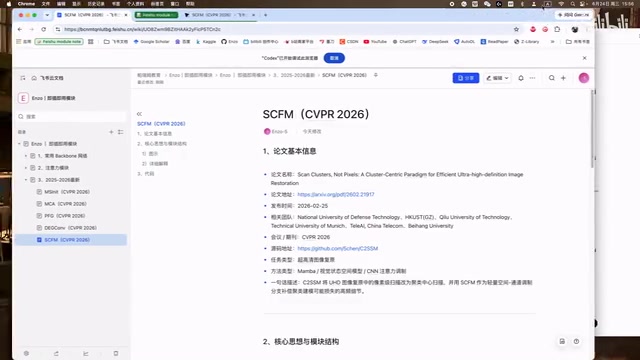Click the plus icon in the document header
This screenshot has width=640, height=360.
click(563, 78)
